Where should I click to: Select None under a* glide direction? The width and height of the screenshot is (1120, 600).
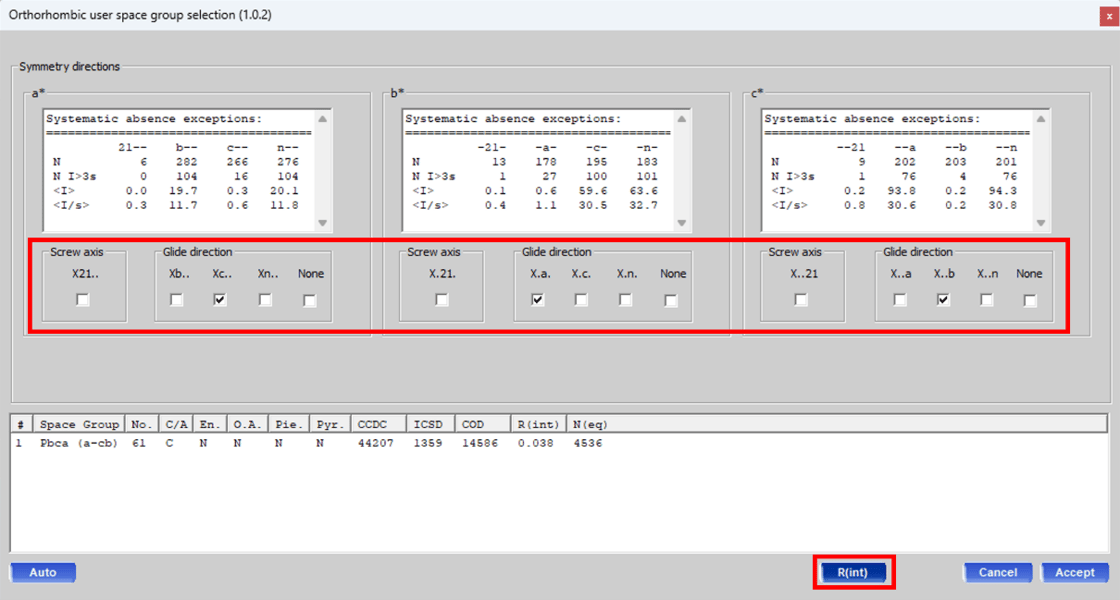[x=310, y=300]
